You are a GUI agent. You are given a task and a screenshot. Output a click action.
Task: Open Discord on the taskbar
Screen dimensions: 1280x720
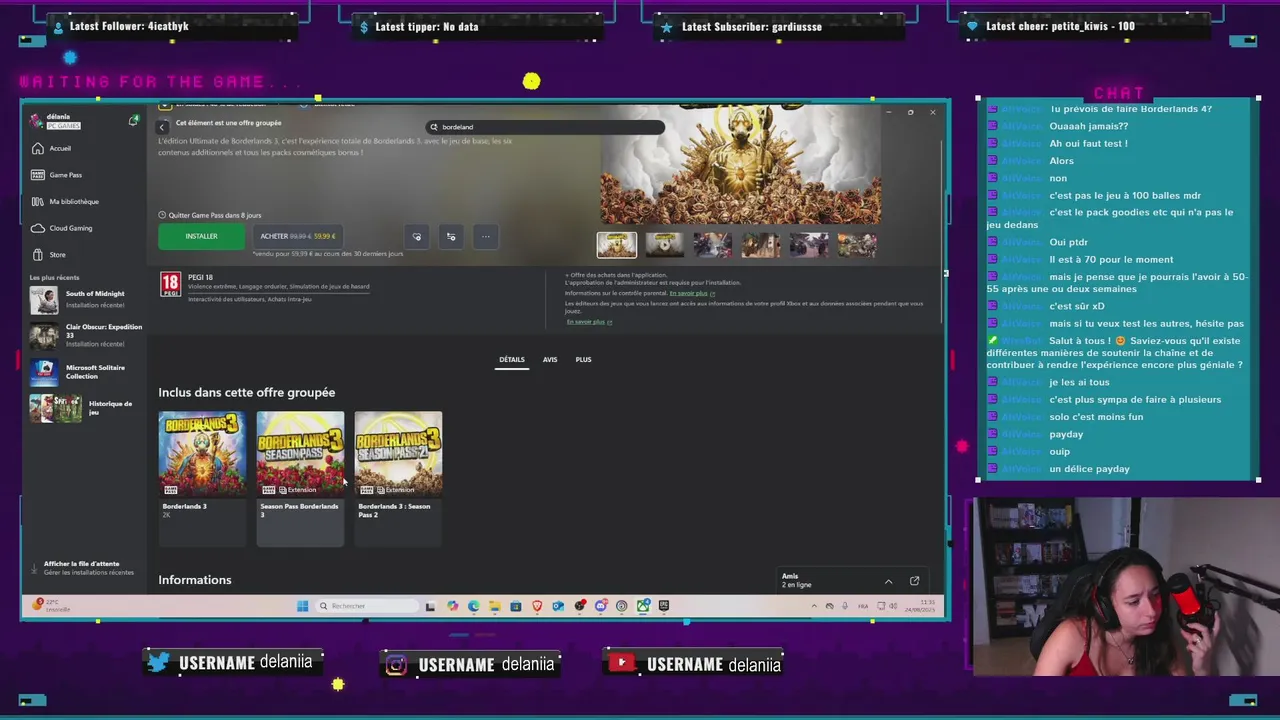pyautogui.click(x=601, y=606)
